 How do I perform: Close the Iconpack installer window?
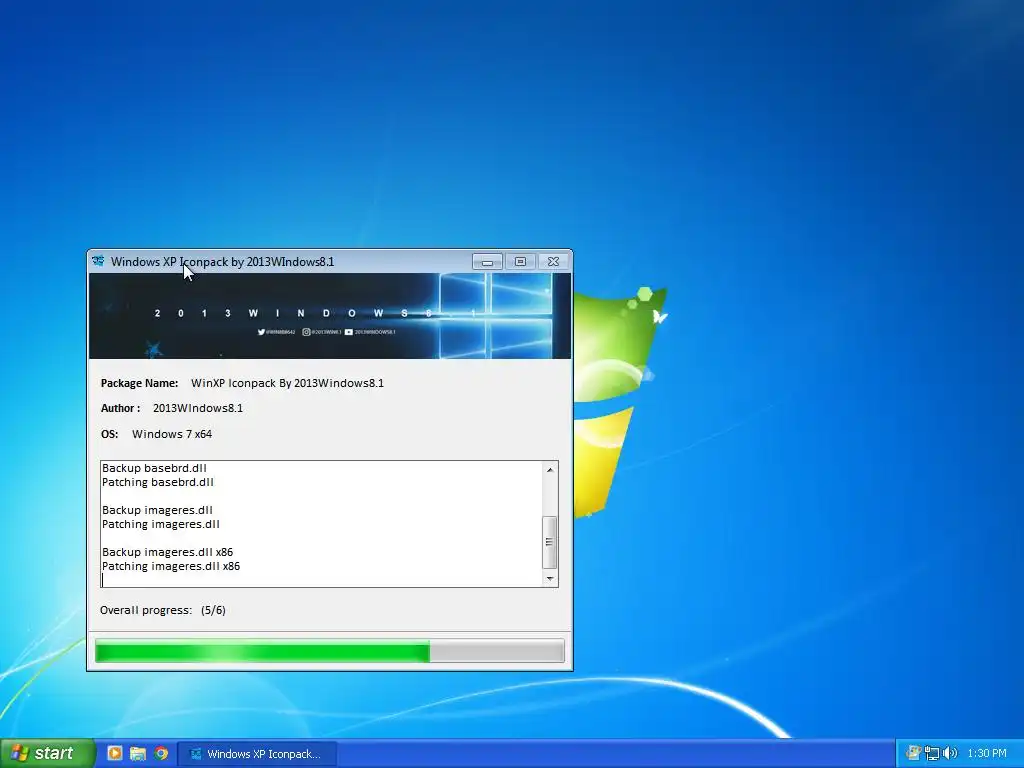(x=553, y=261)
